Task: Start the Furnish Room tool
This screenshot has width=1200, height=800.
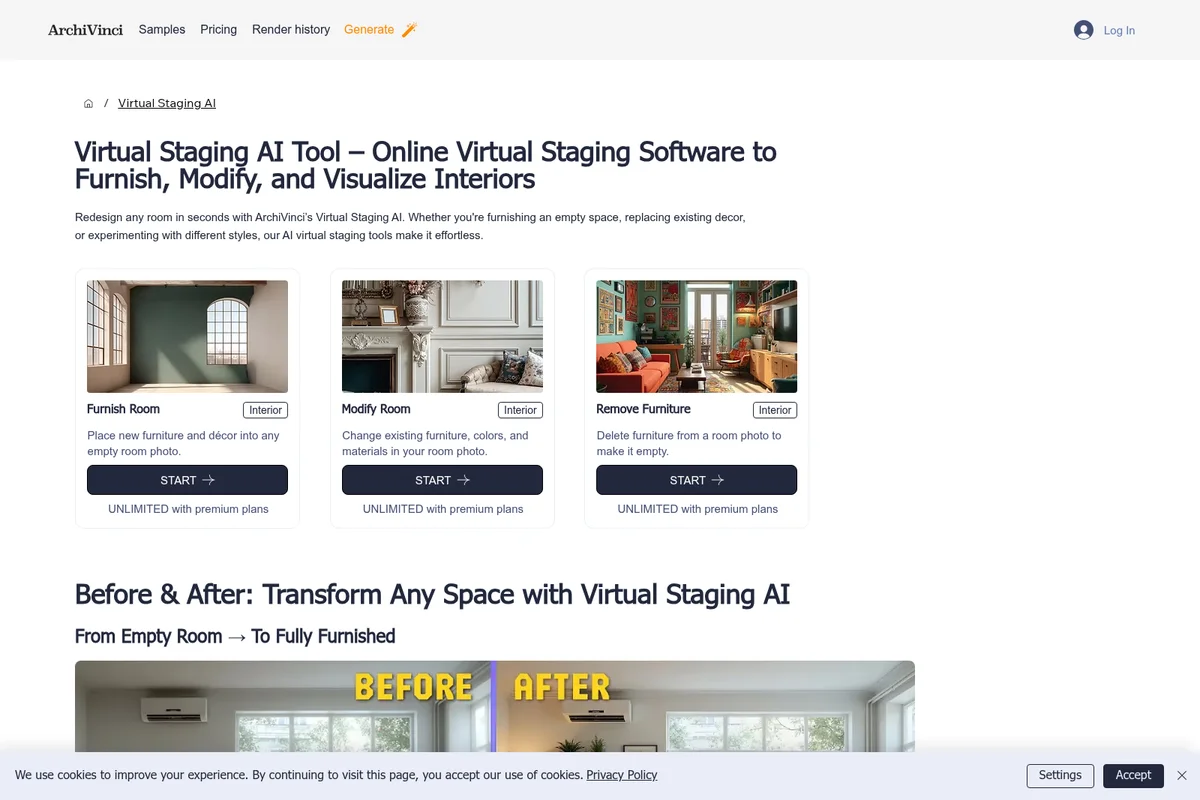Action: pyautogui.click(x=187, y=480)
